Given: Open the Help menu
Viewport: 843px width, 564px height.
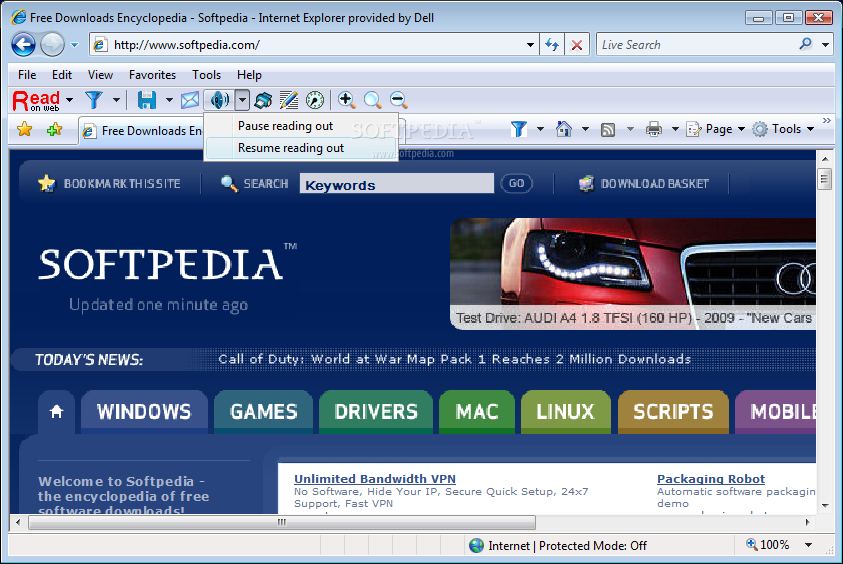Looking at the screenshot, I should (x=249, y=75).
